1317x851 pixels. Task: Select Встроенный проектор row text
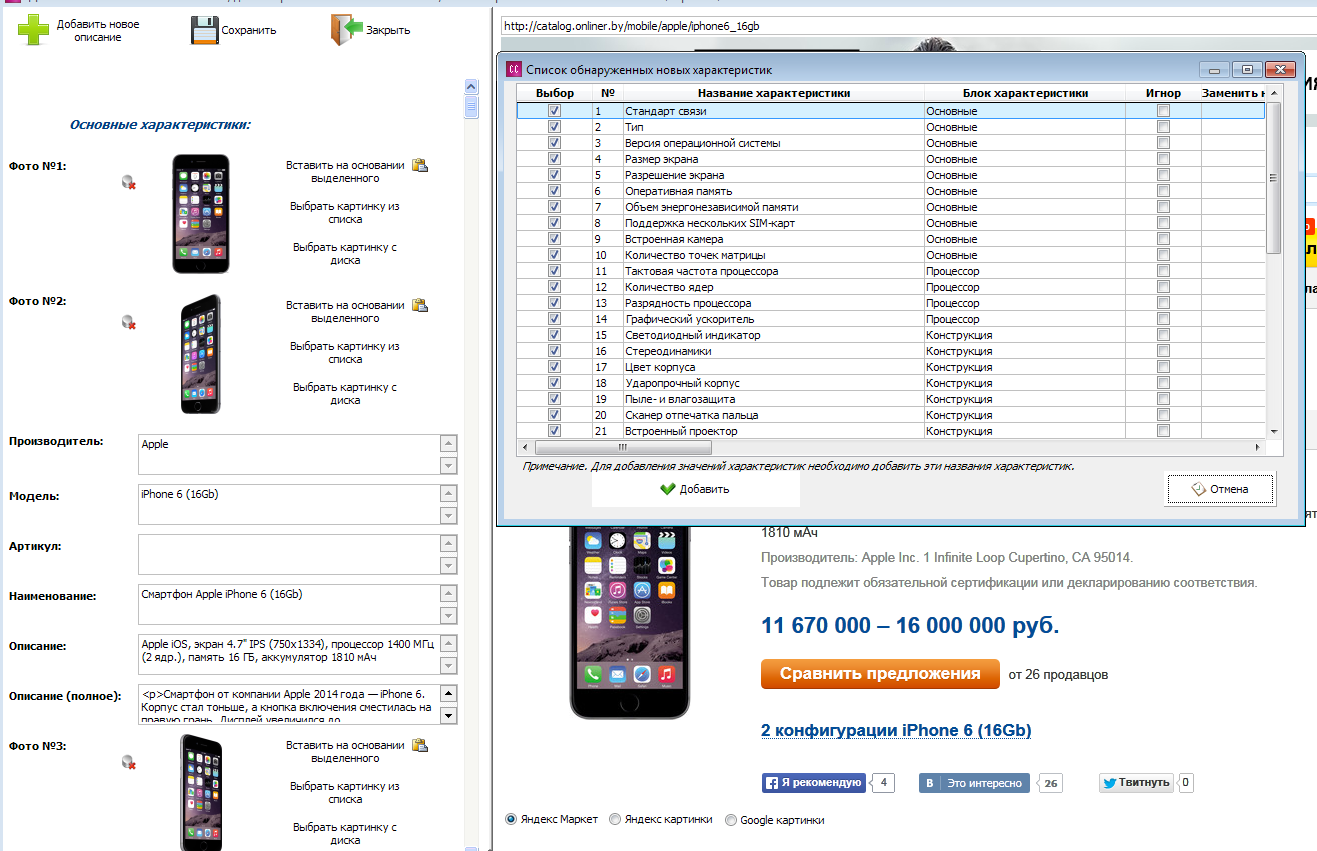(681, 431)
